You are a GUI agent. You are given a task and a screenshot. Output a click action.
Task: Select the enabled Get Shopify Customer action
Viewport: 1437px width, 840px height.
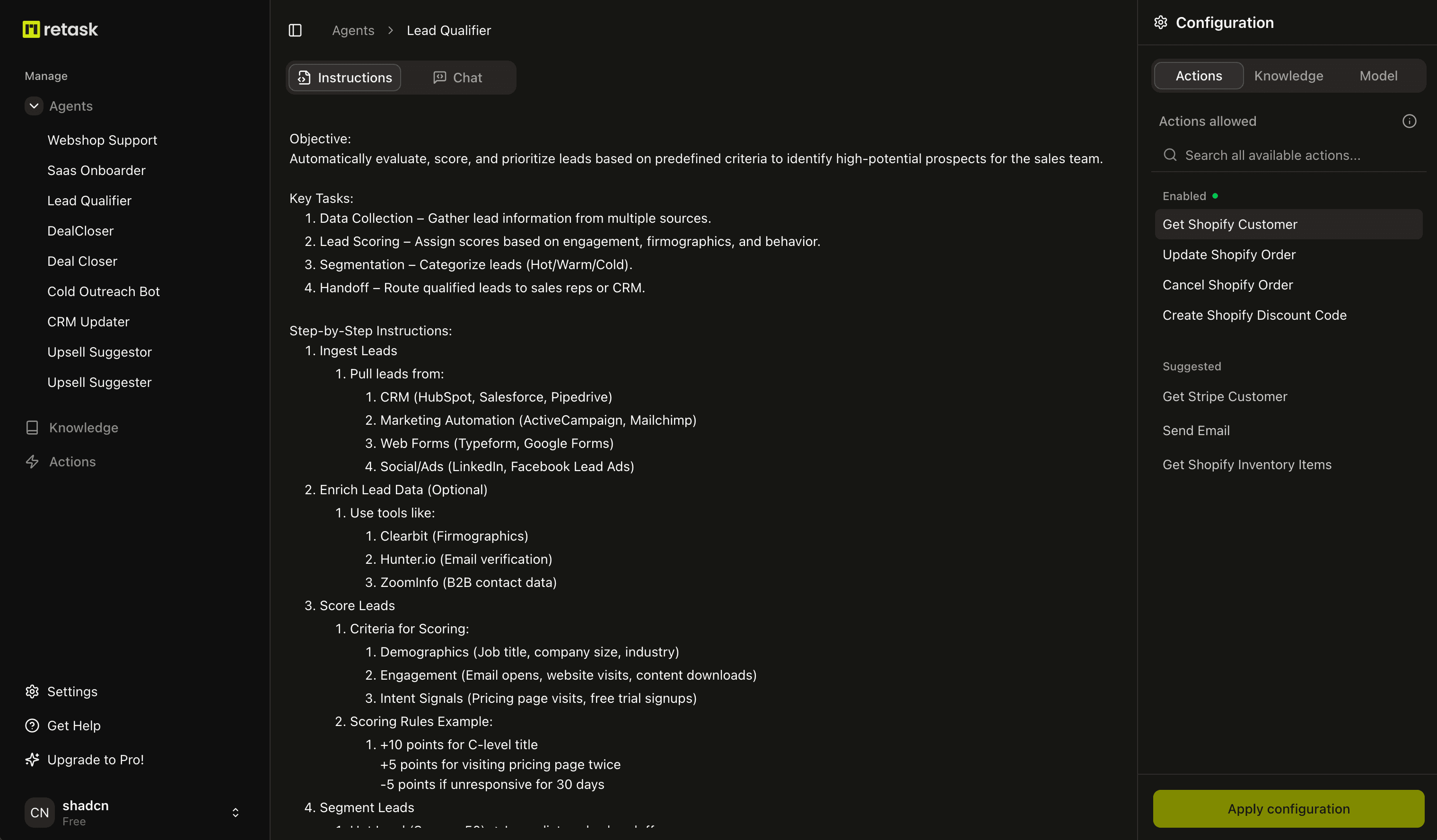point(1229,224)
